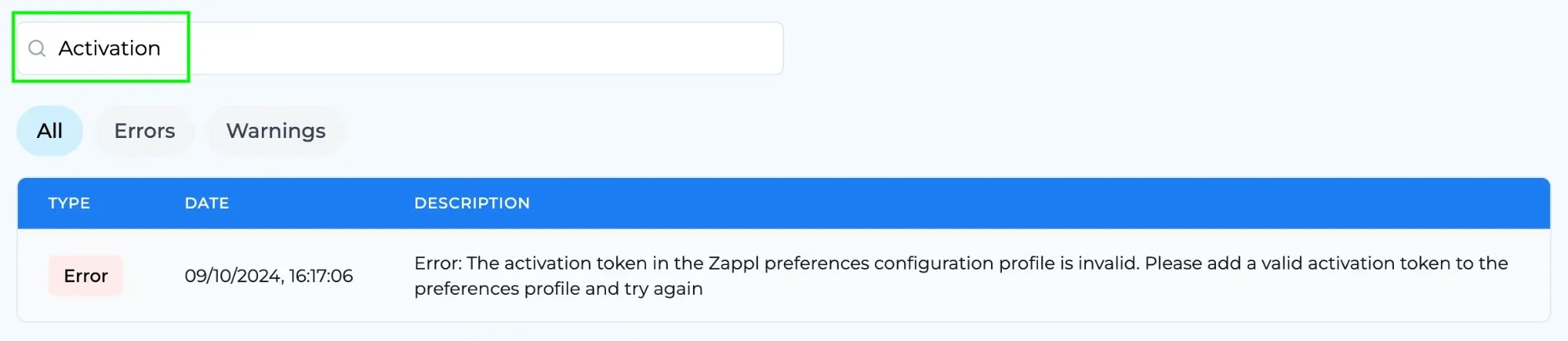Click the DESCRIPTION column header

point(472,203)
